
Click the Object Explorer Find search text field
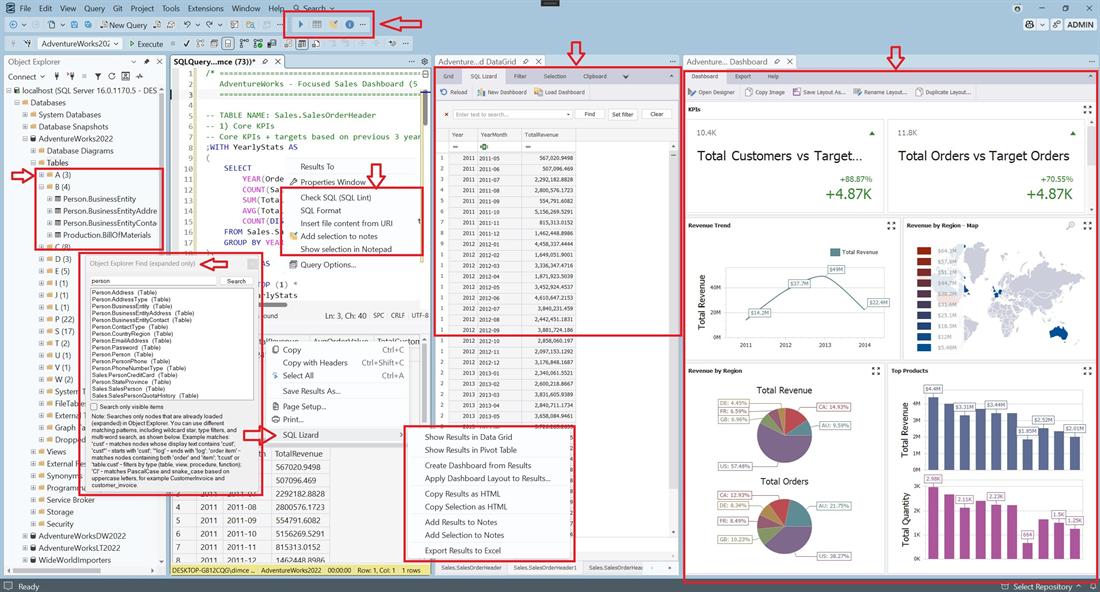(154, 281)
